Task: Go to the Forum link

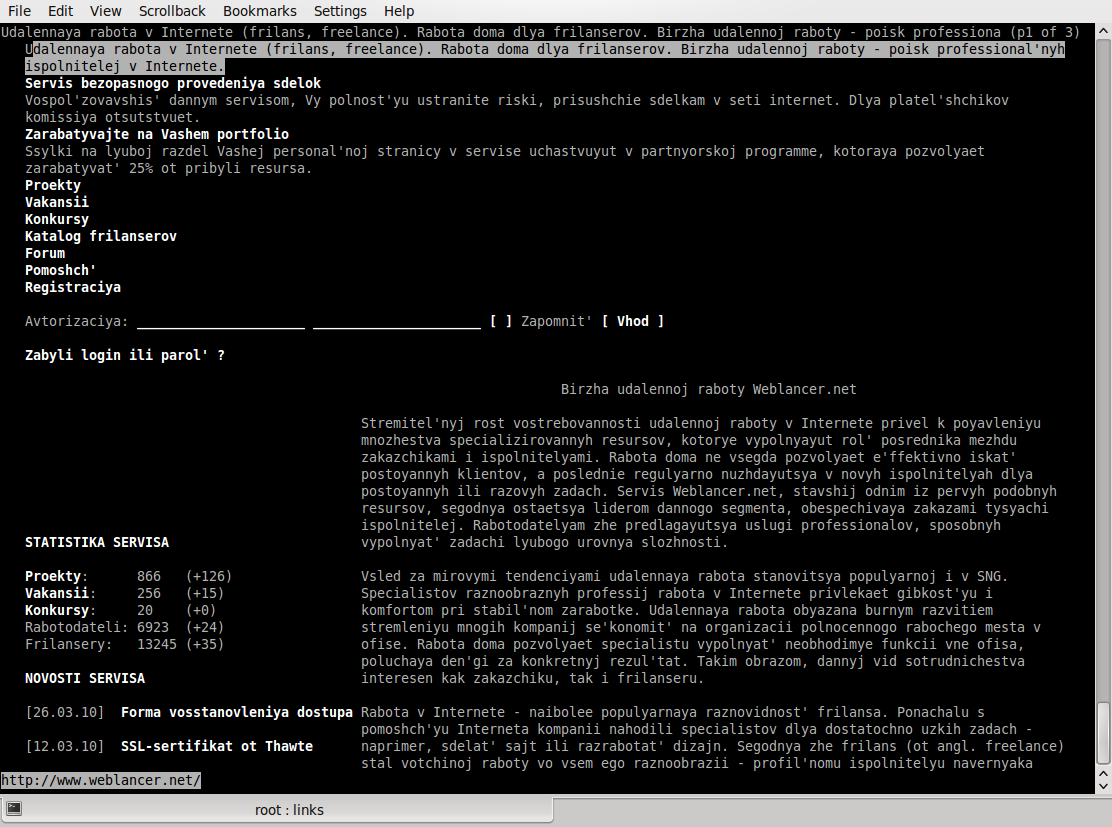Action: point(45,253)
